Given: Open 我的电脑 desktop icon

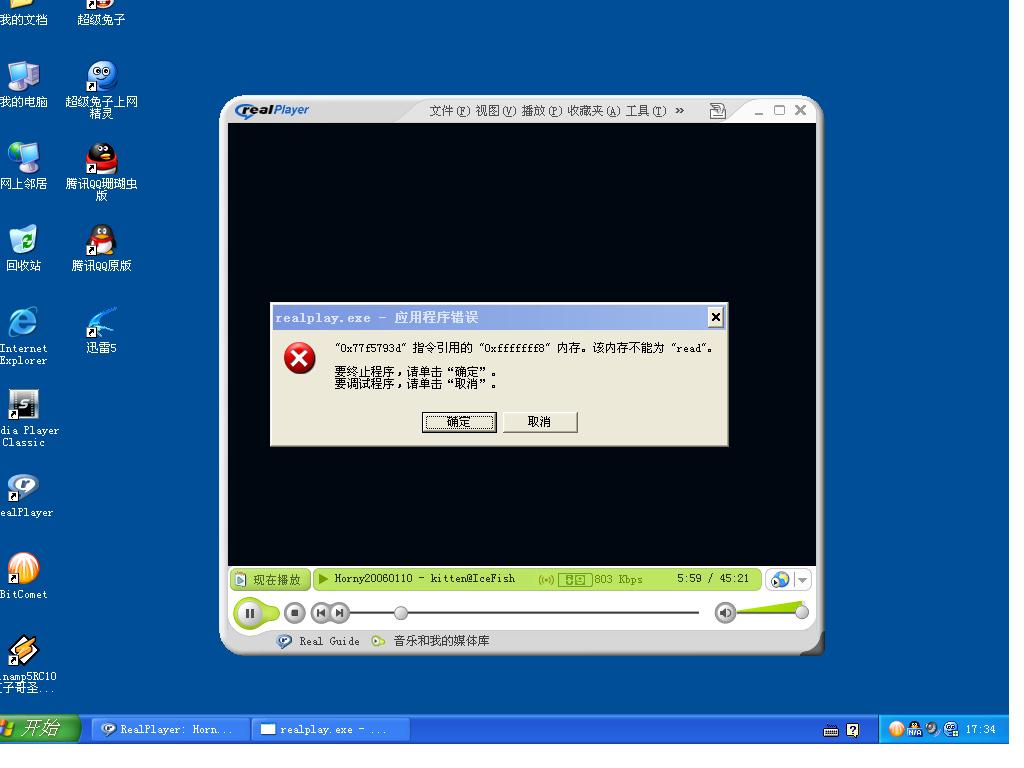Looking at the screenshot, I should click(x=24, y=85).
